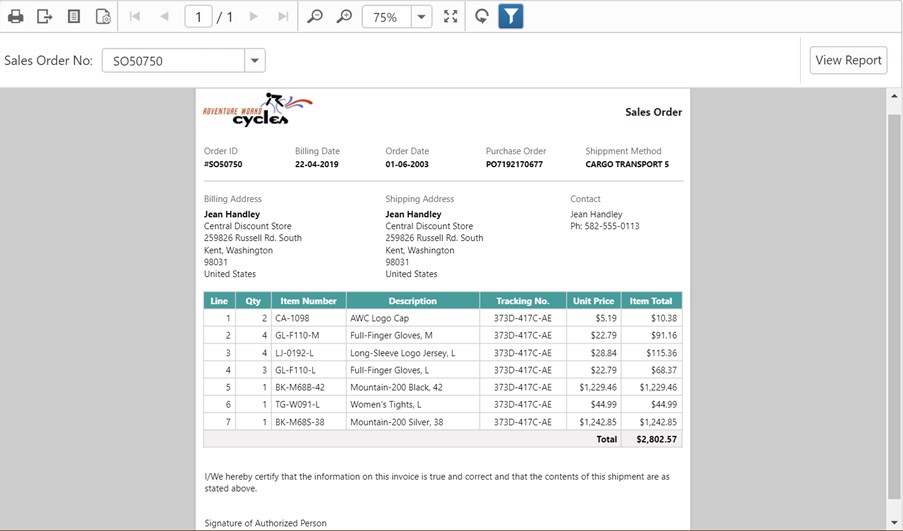Jump to the next page
The width and height of the screenshot is (903, 531).
click(254, 17)
